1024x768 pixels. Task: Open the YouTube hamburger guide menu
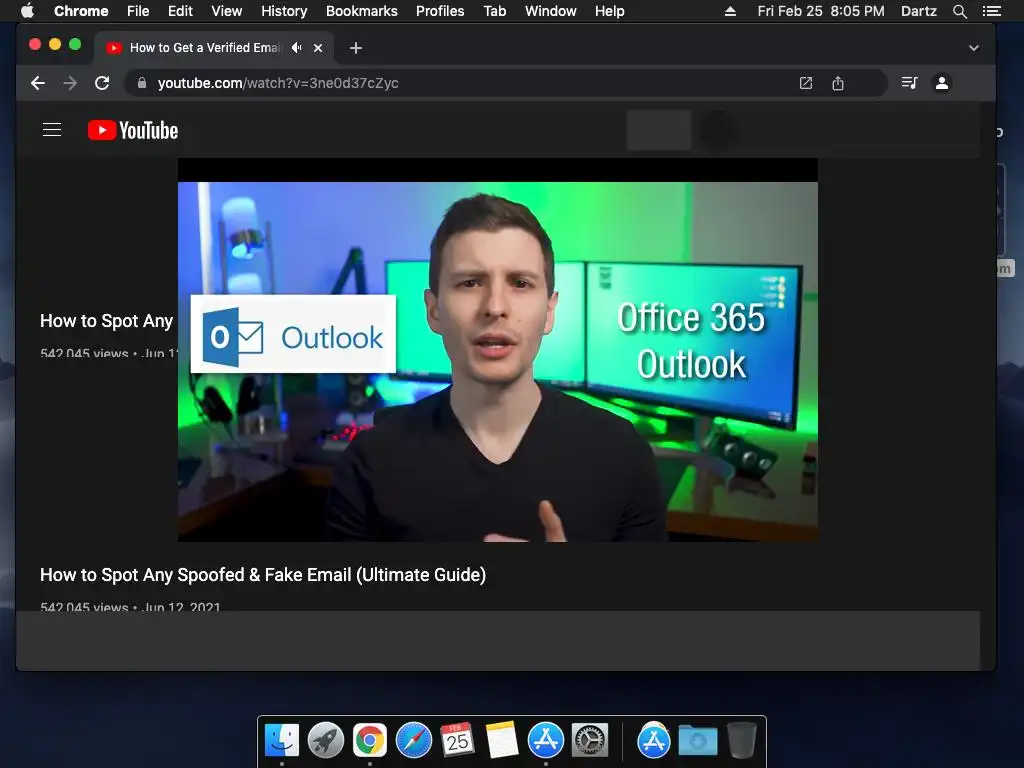tap(52, 130)
